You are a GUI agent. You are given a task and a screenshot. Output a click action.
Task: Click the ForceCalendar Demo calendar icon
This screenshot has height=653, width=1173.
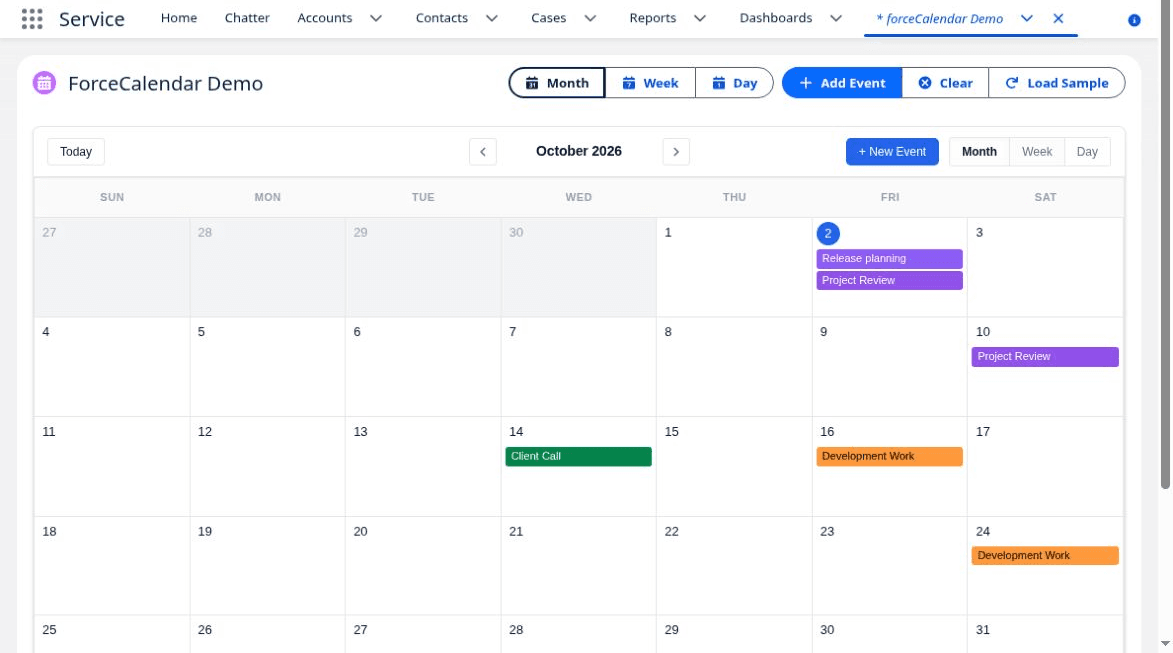[44, 83]
